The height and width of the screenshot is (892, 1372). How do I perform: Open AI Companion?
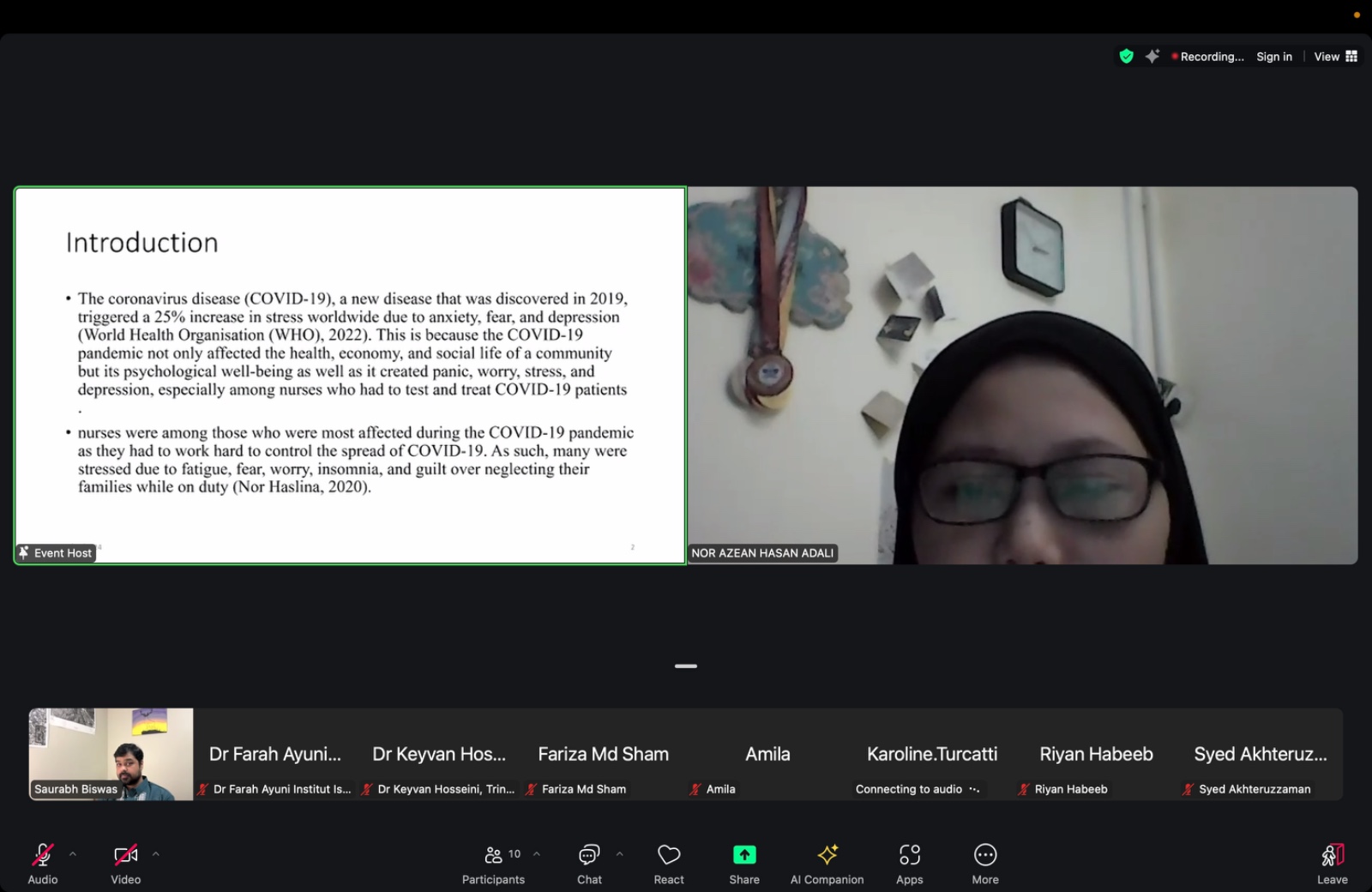tap(827, 862)
